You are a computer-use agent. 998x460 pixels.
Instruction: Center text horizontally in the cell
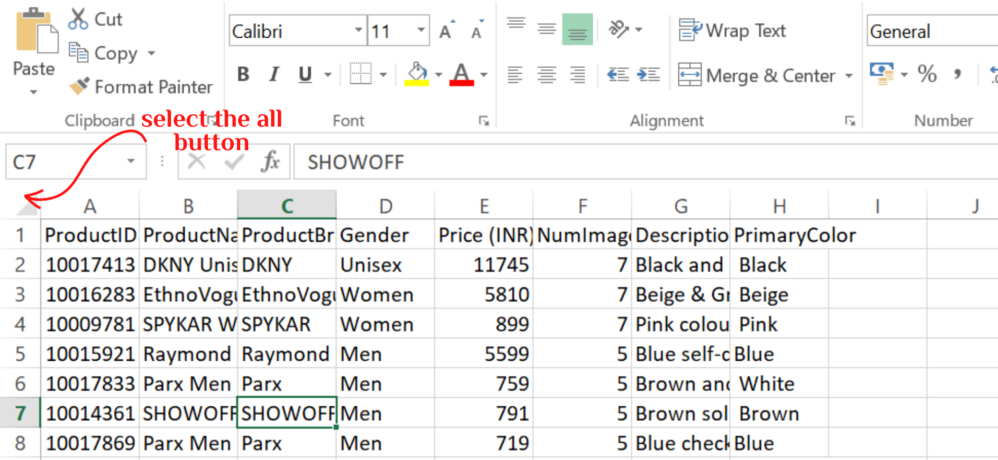pyautogui.click(x=547, y=75)
